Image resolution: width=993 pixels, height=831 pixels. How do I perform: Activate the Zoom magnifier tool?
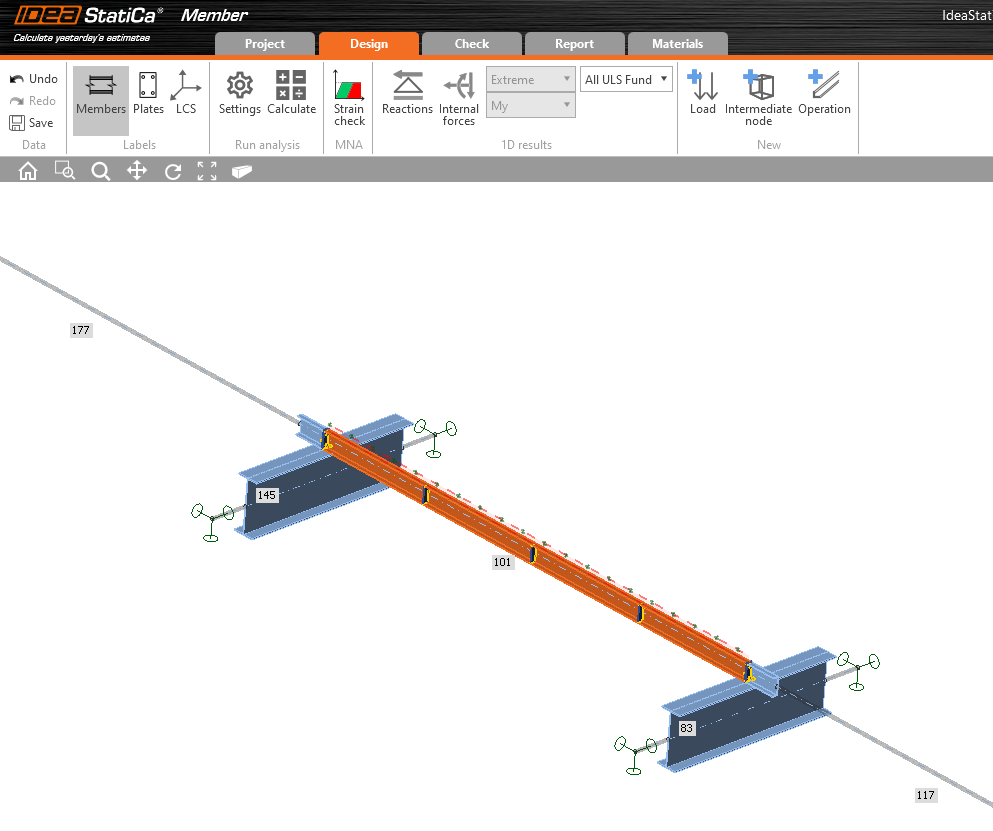point(100,170)
